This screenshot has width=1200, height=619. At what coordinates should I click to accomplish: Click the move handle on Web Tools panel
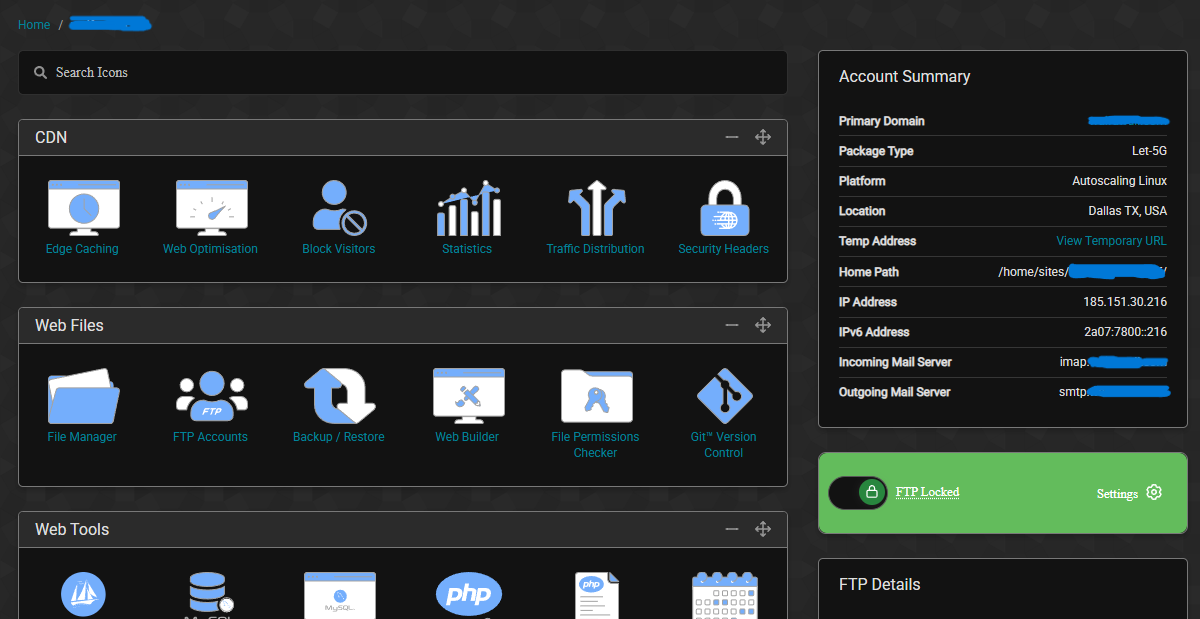pyautogui.click(x=763, y=529)
